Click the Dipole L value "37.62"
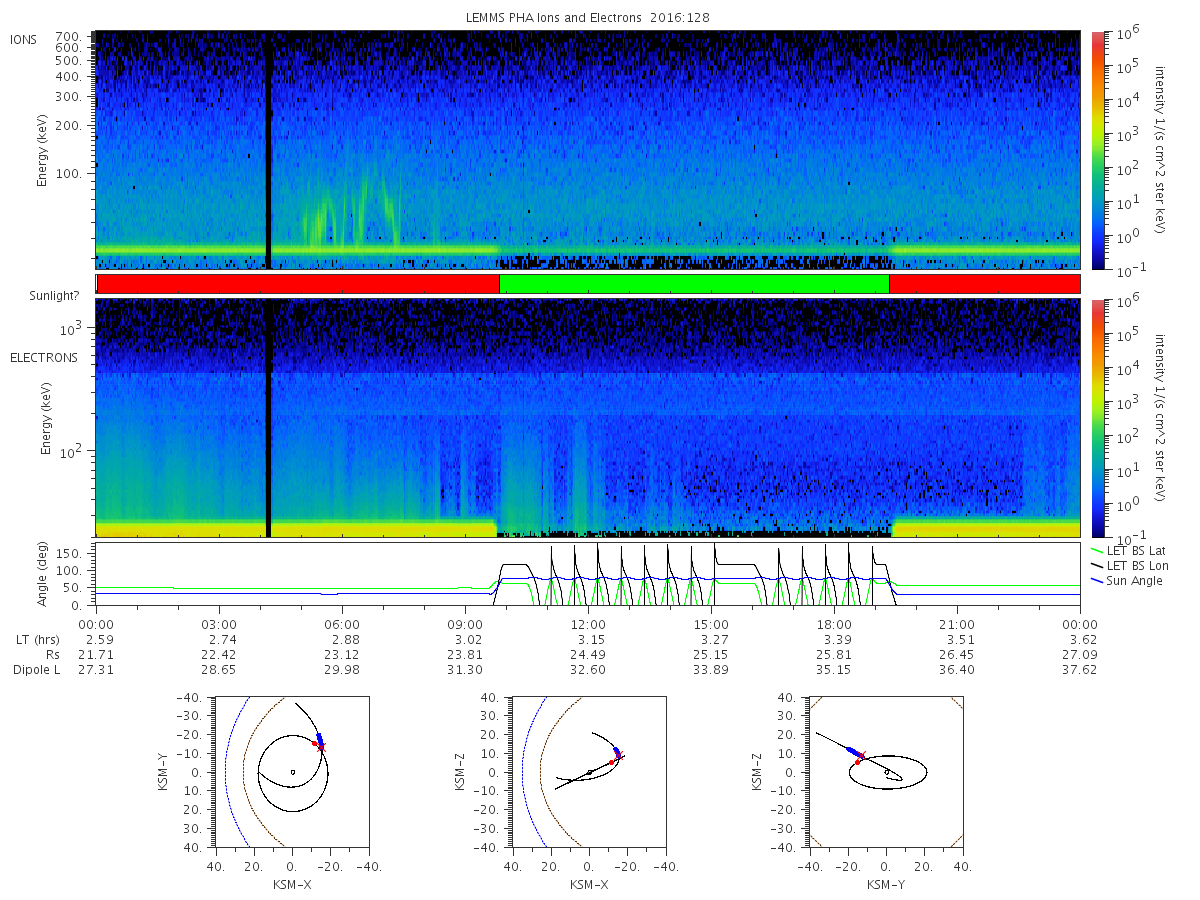The width and height of the screenshot is (1200, 900). pos(1080,669)
